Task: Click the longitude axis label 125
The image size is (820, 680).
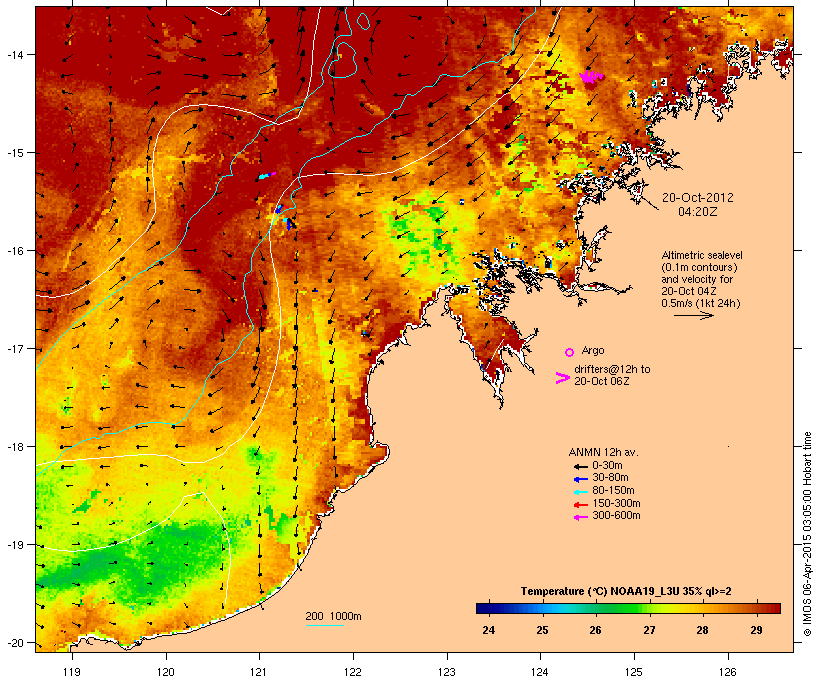Action: point(634,672)
